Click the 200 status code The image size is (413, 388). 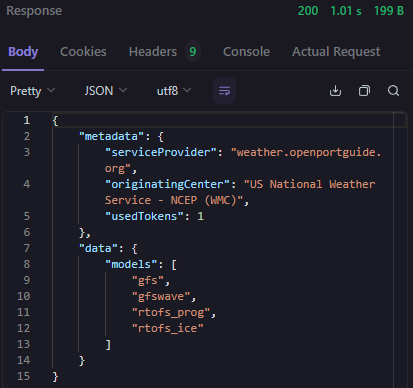[x=308, y=11]
